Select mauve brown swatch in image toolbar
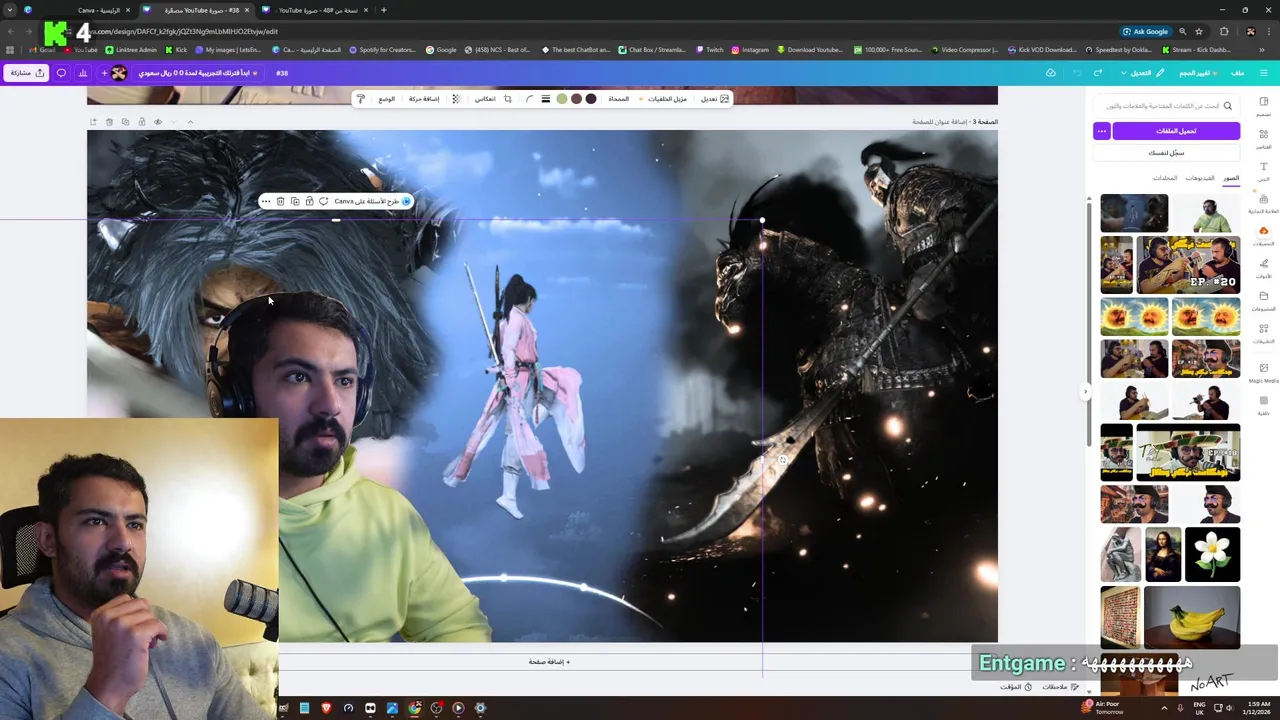The width and height of the screenshot is (1280, 720). click(576, 99)
